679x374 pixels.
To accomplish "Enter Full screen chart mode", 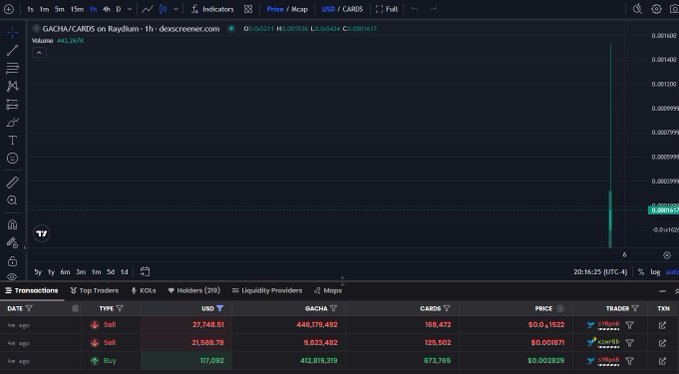I will pyautogui.click(x=387, y=9).
